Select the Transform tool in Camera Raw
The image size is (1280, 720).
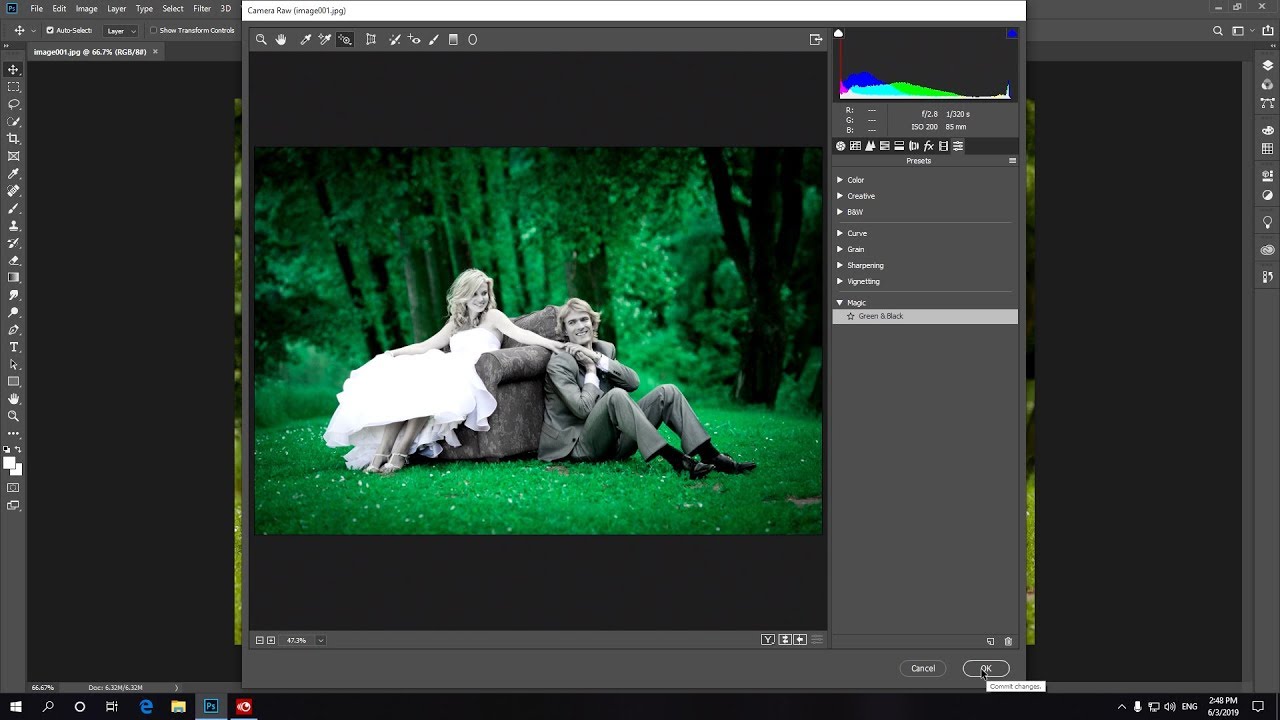click(x=371, y=40)
